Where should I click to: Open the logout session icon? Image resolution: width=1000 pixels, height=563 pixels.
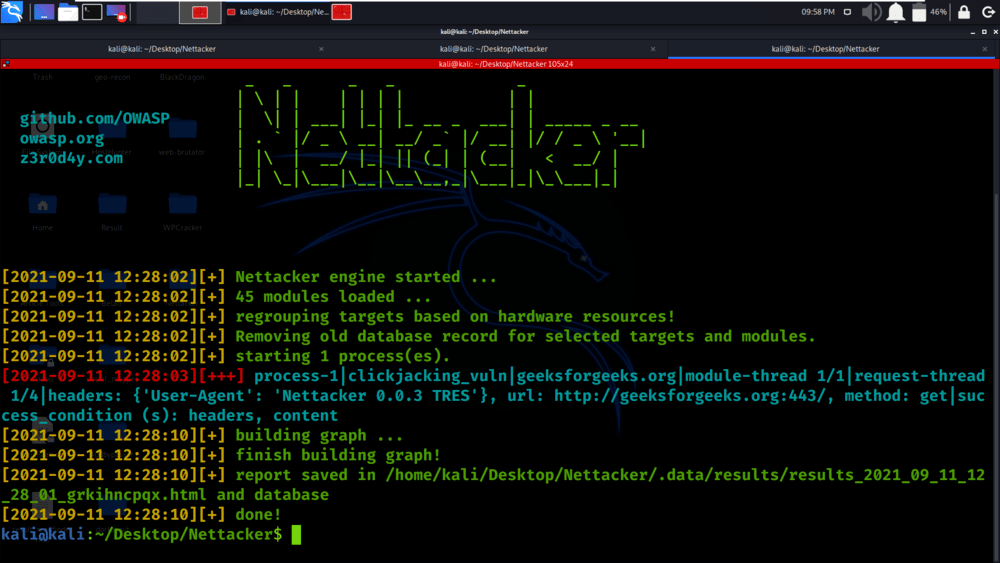click(987, 12)
